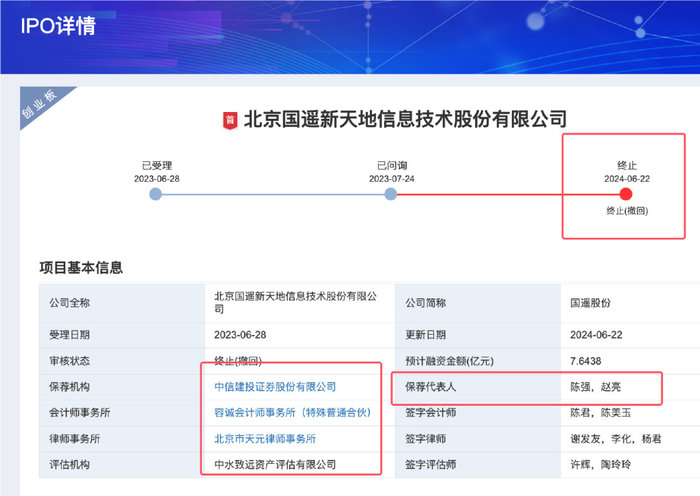Click the 保荐代表人 label cell
700x496 pixels.
pyautogui.click(x=478, y=387)
